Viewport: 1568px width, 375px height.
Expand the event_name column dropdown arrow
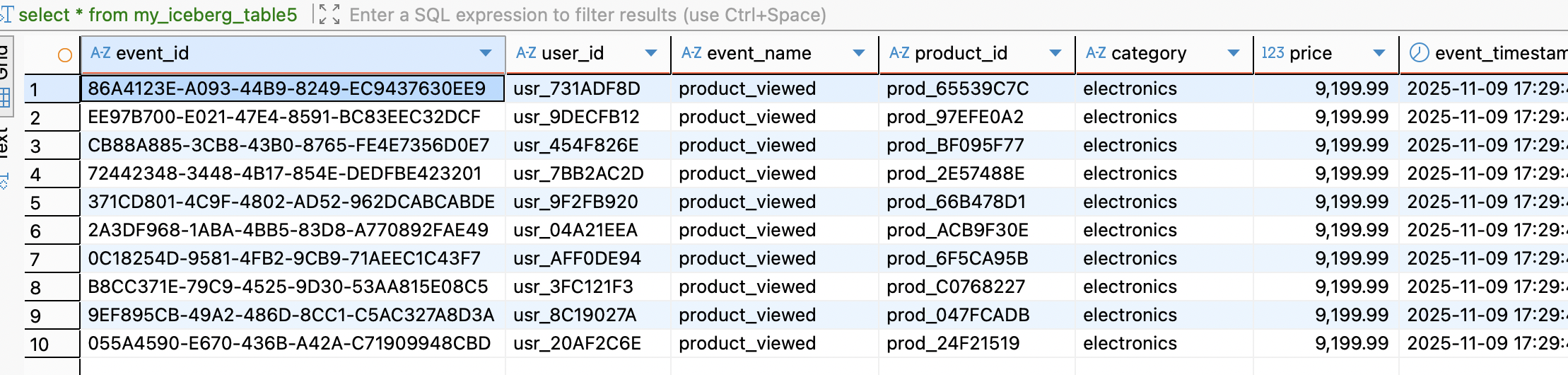pyautogui.click(x=859, y=53)
